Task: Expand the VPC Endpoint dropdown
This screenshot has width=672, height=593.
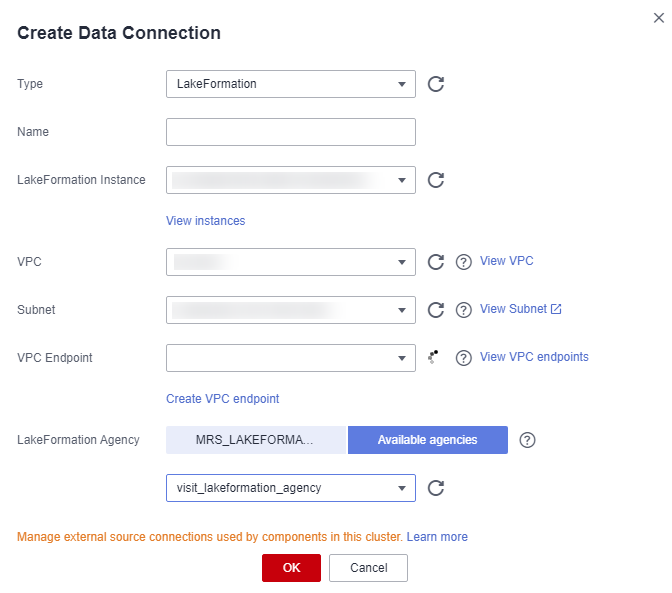Action: (x=291, y=358)
